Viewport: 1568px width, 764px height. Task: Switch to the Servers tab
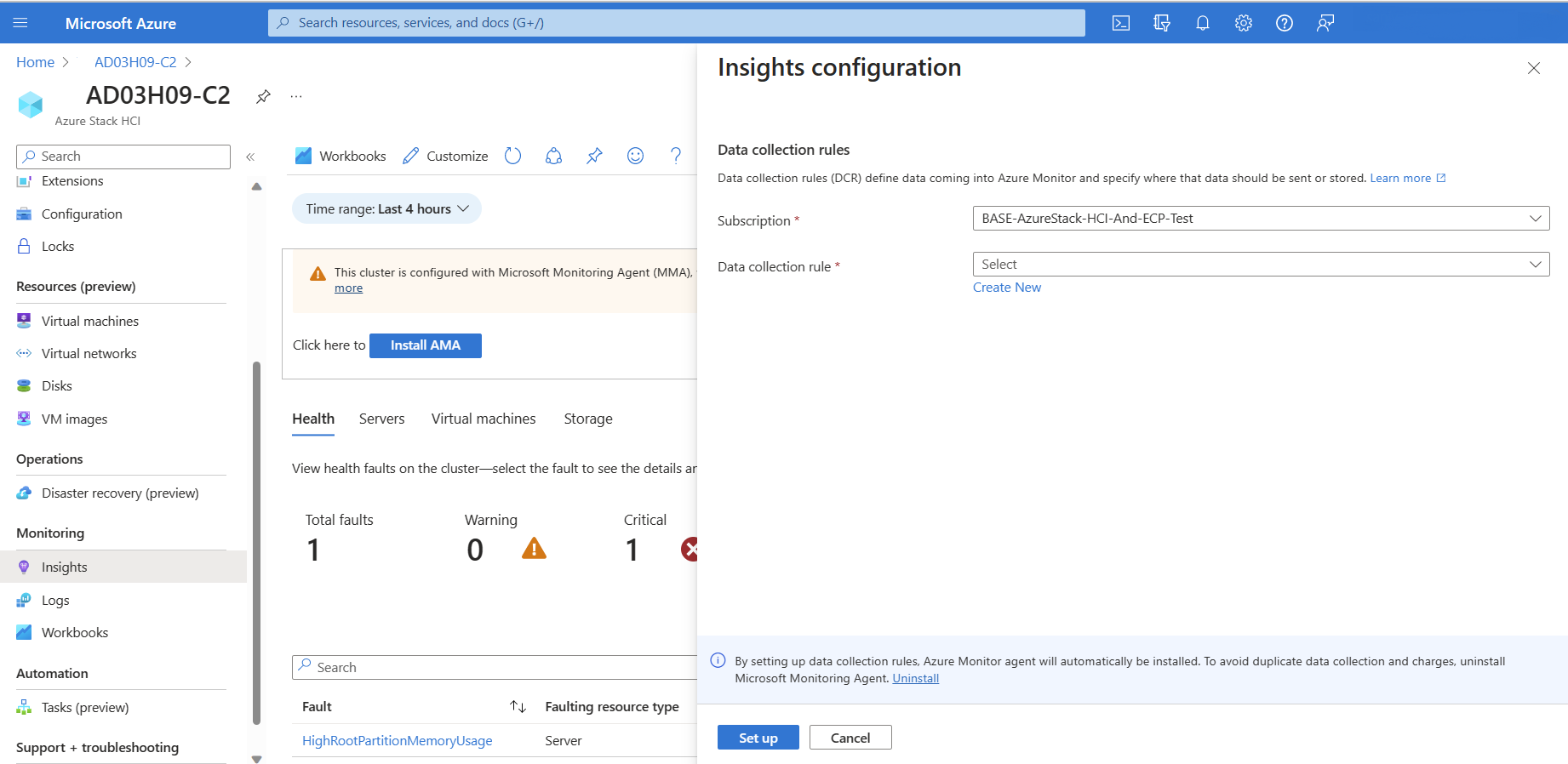(381, 419)
